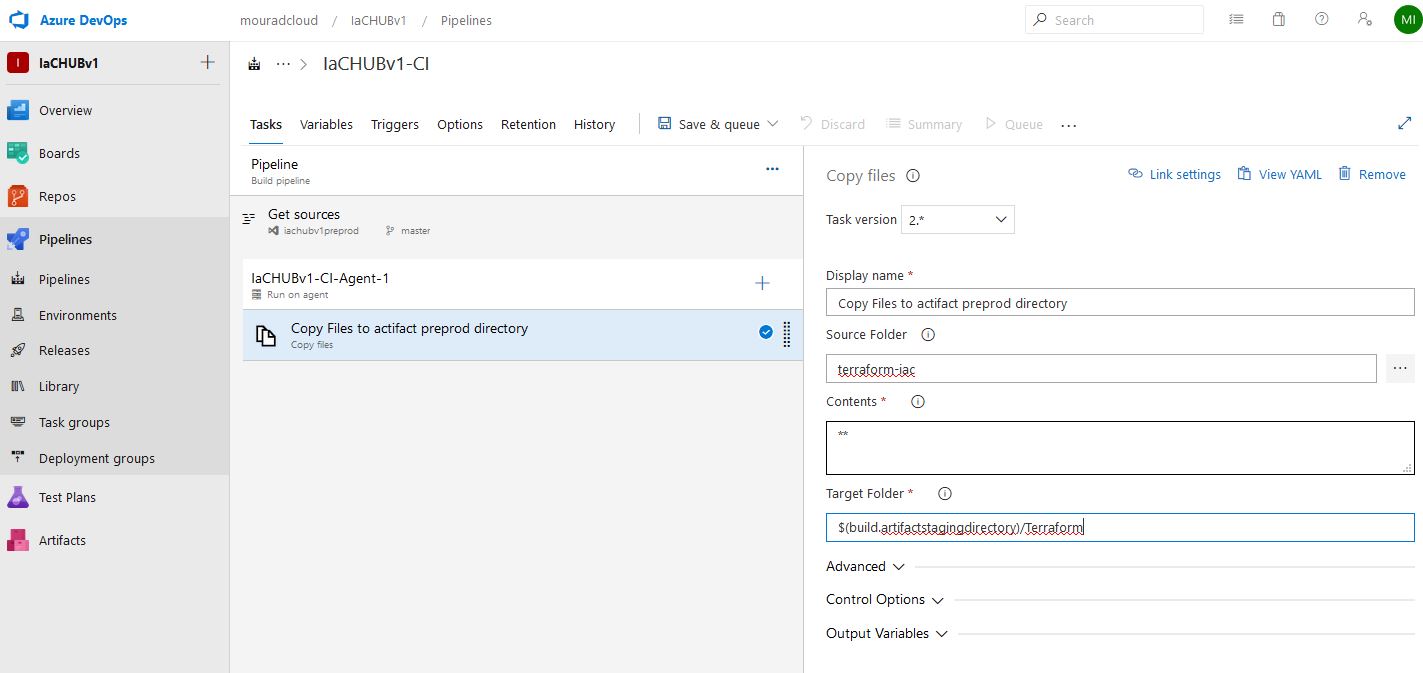Click the View YAML link
The image size is (1423, 673).
(x=1279, y=174)
